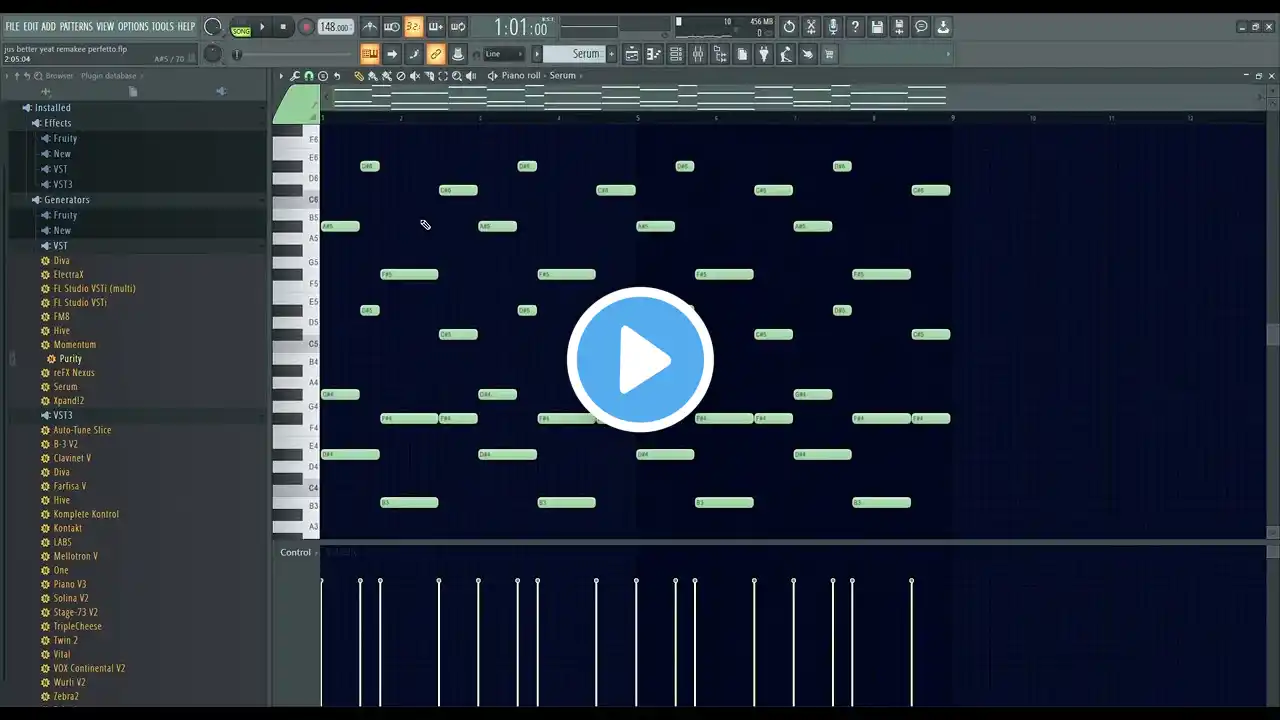Open the piano roll wrench tools menu

295,76
